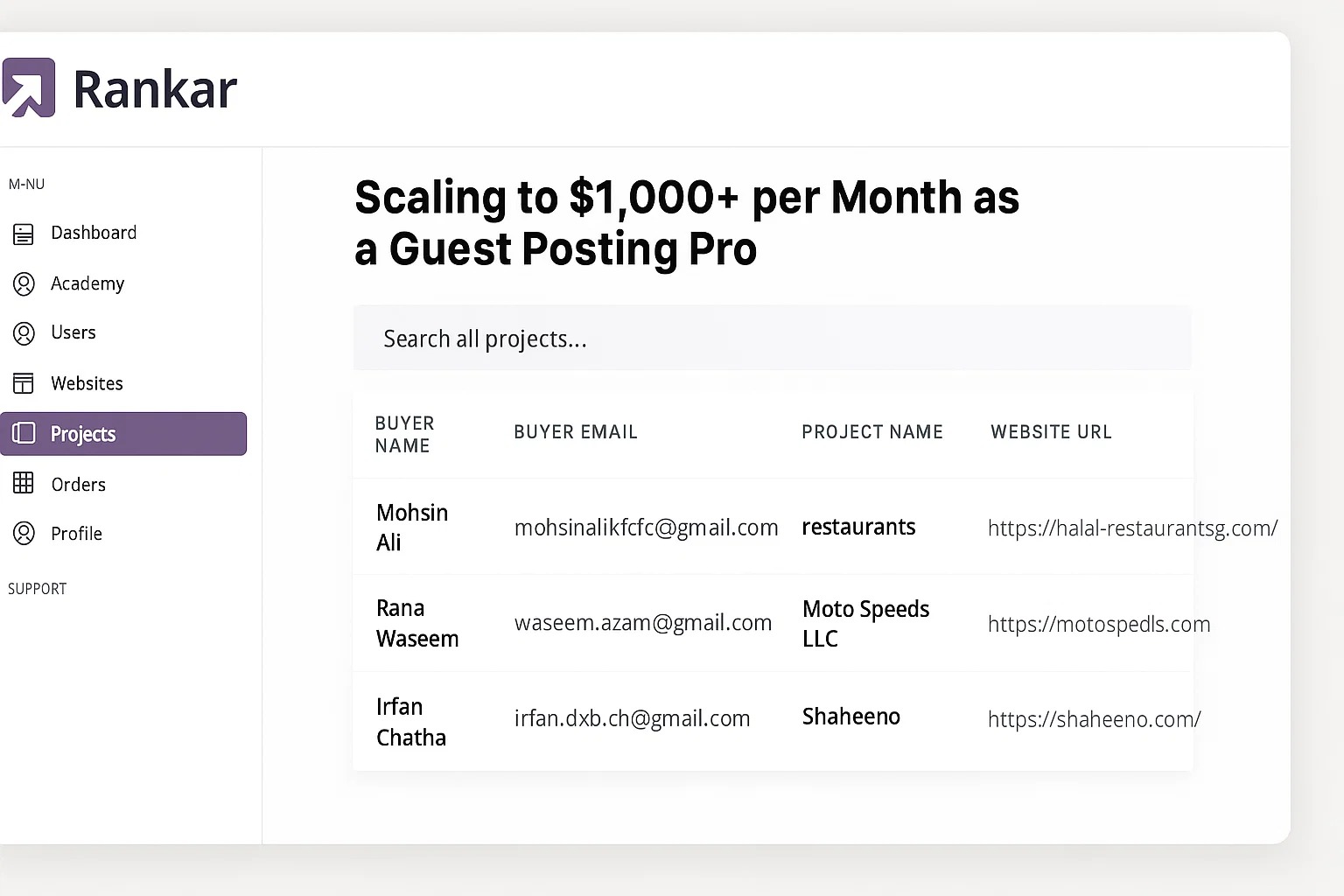Open the shaheeno.com website link
The height and width of the screenshot is (896, 1344).
click(1094, 719)
